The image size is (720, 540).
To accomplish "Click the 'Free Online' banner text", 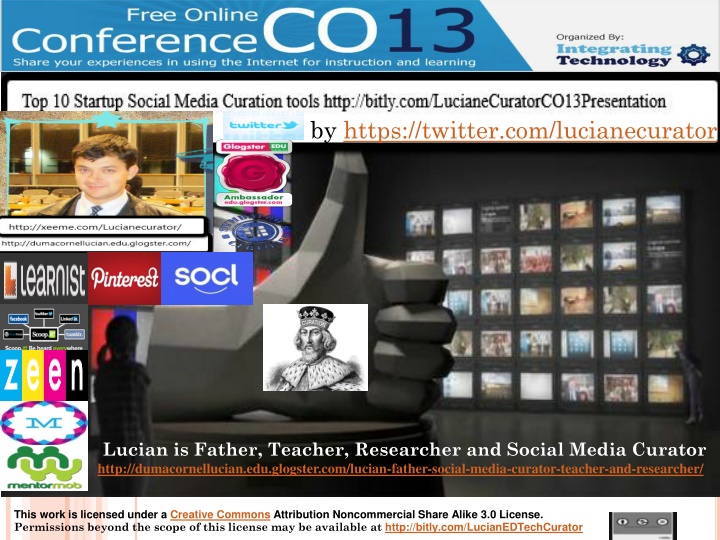I will 192,15.
